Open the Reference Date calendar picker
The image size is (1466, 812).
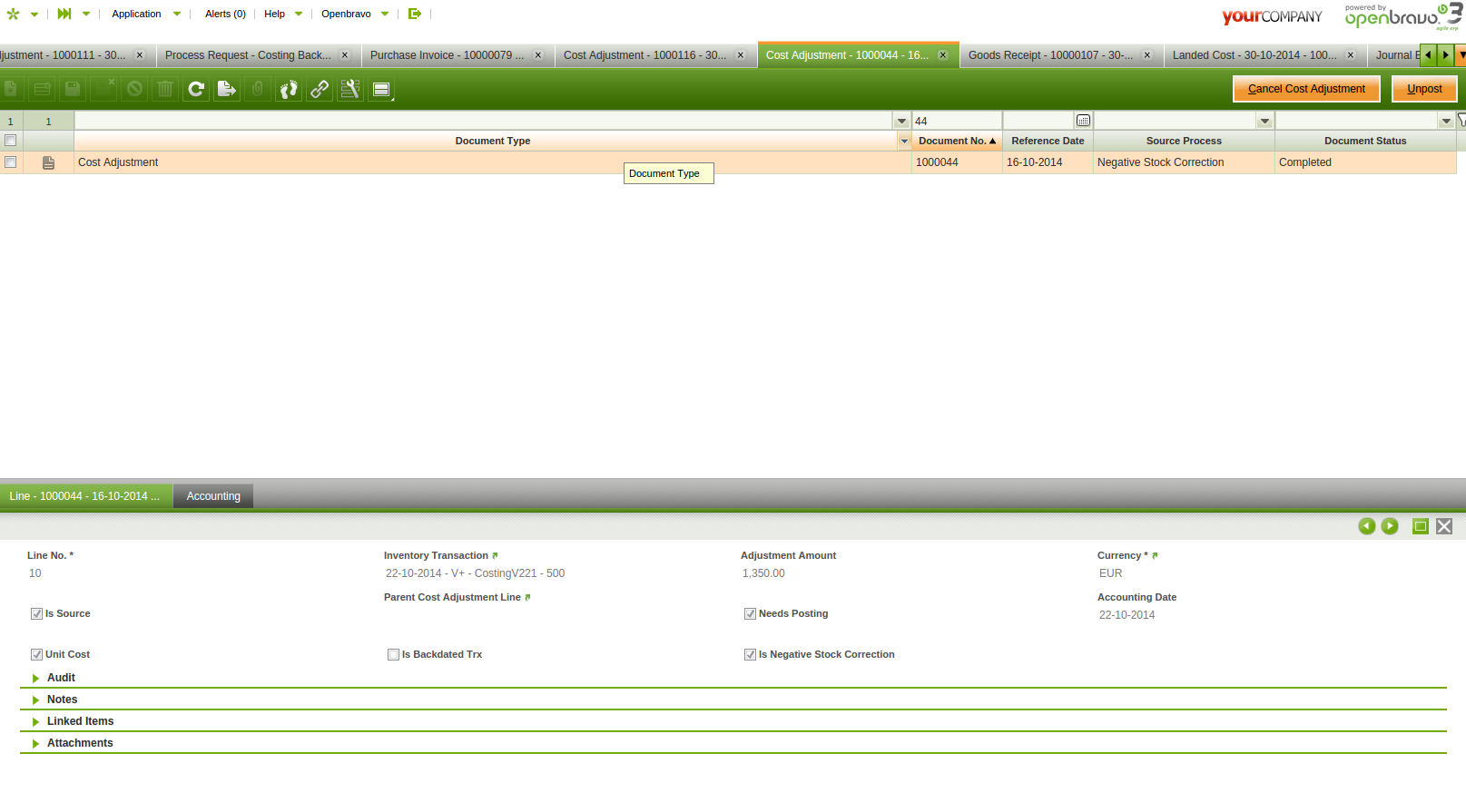(1083, 121)
